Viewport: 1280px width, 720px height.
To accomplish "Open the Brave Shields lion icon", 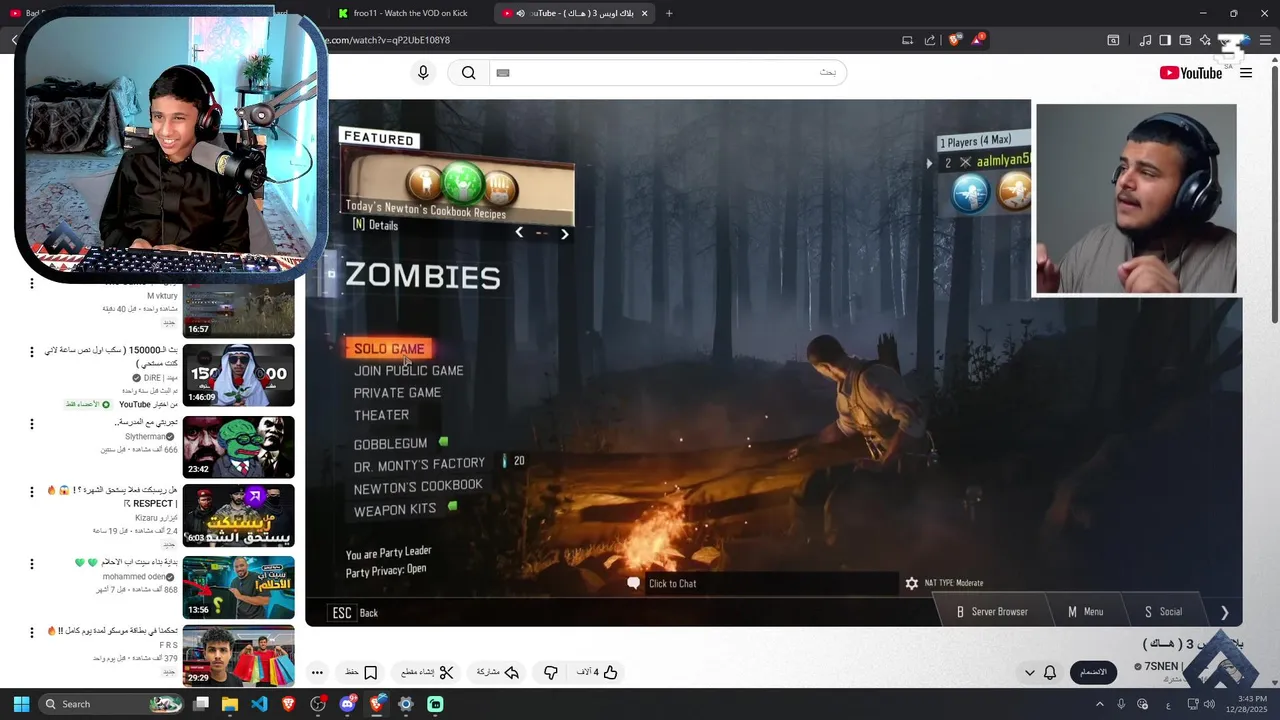I will 955,40.
